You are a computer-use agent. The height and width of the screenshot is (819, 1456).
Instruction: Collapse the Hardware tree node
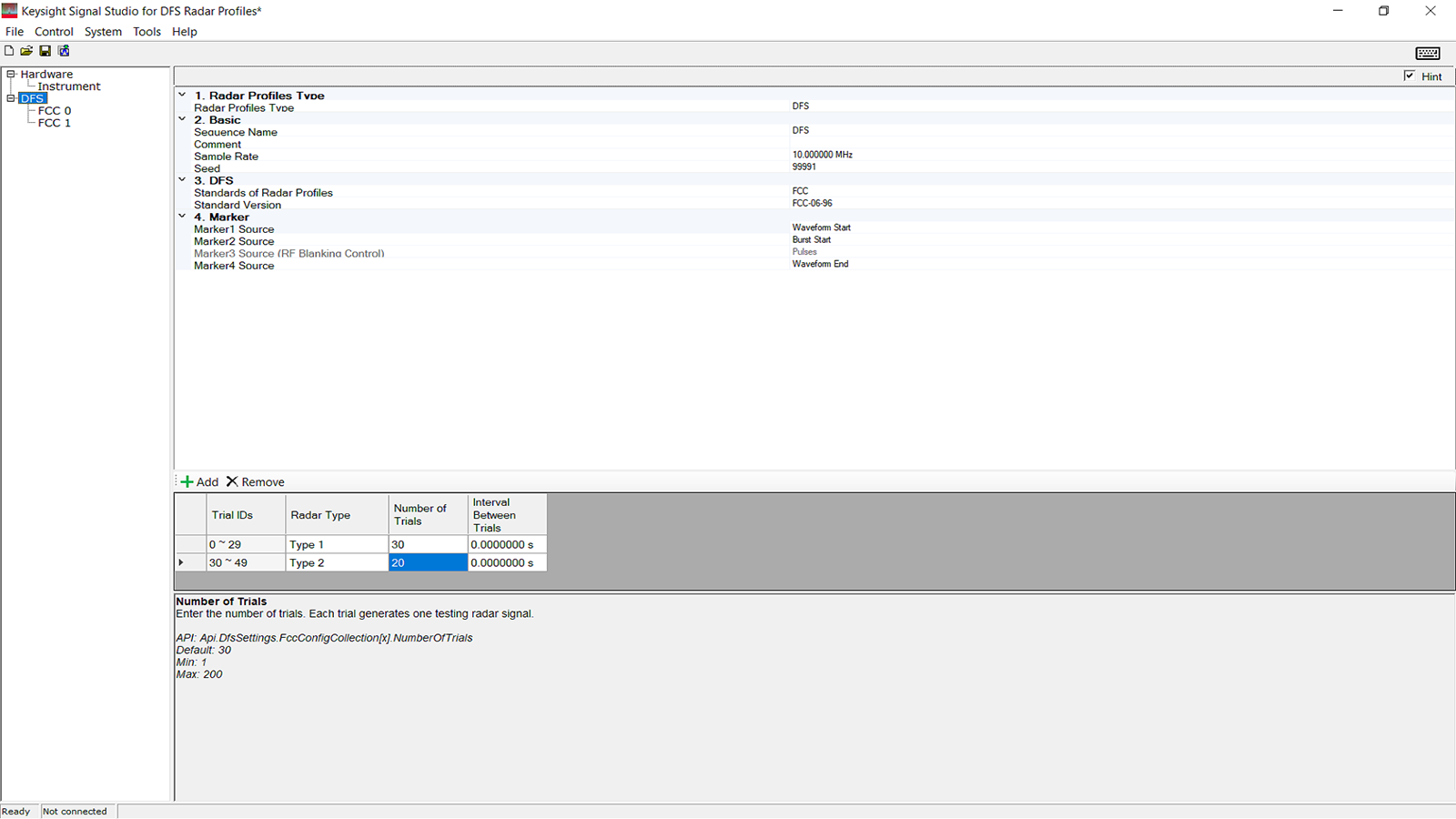pyautogui.click(x=11, y=75)
